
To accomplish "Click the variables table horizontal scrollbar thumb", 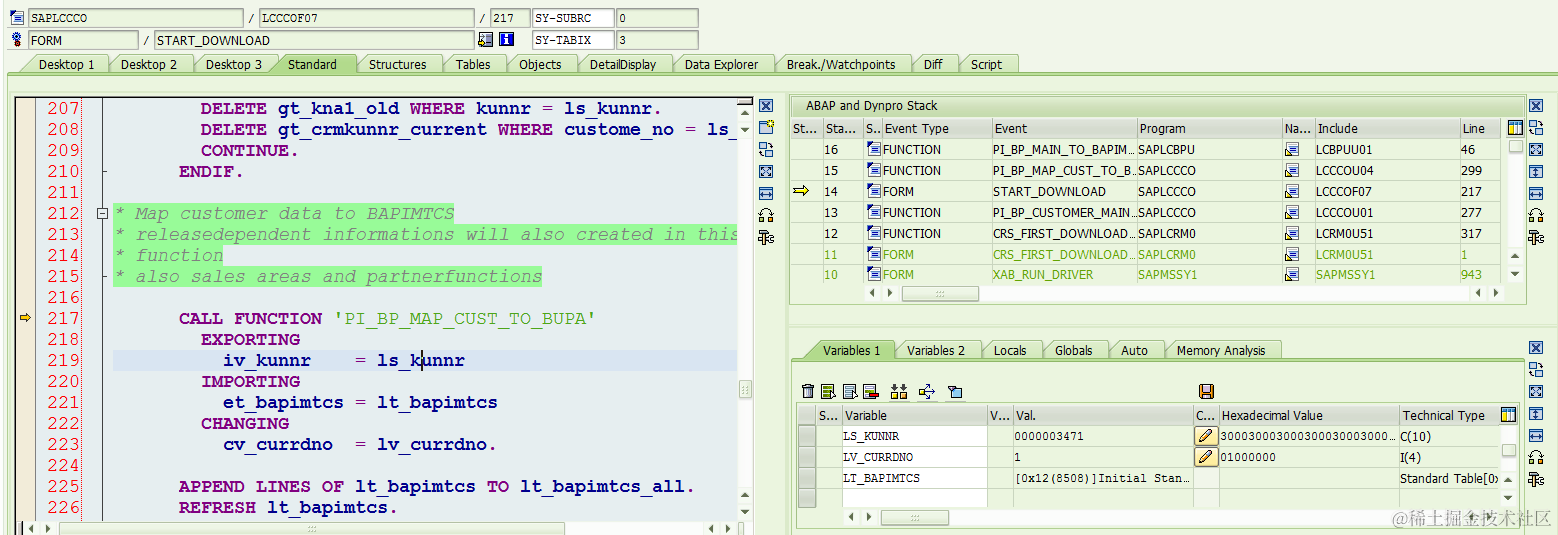I will tap(914, 517).
